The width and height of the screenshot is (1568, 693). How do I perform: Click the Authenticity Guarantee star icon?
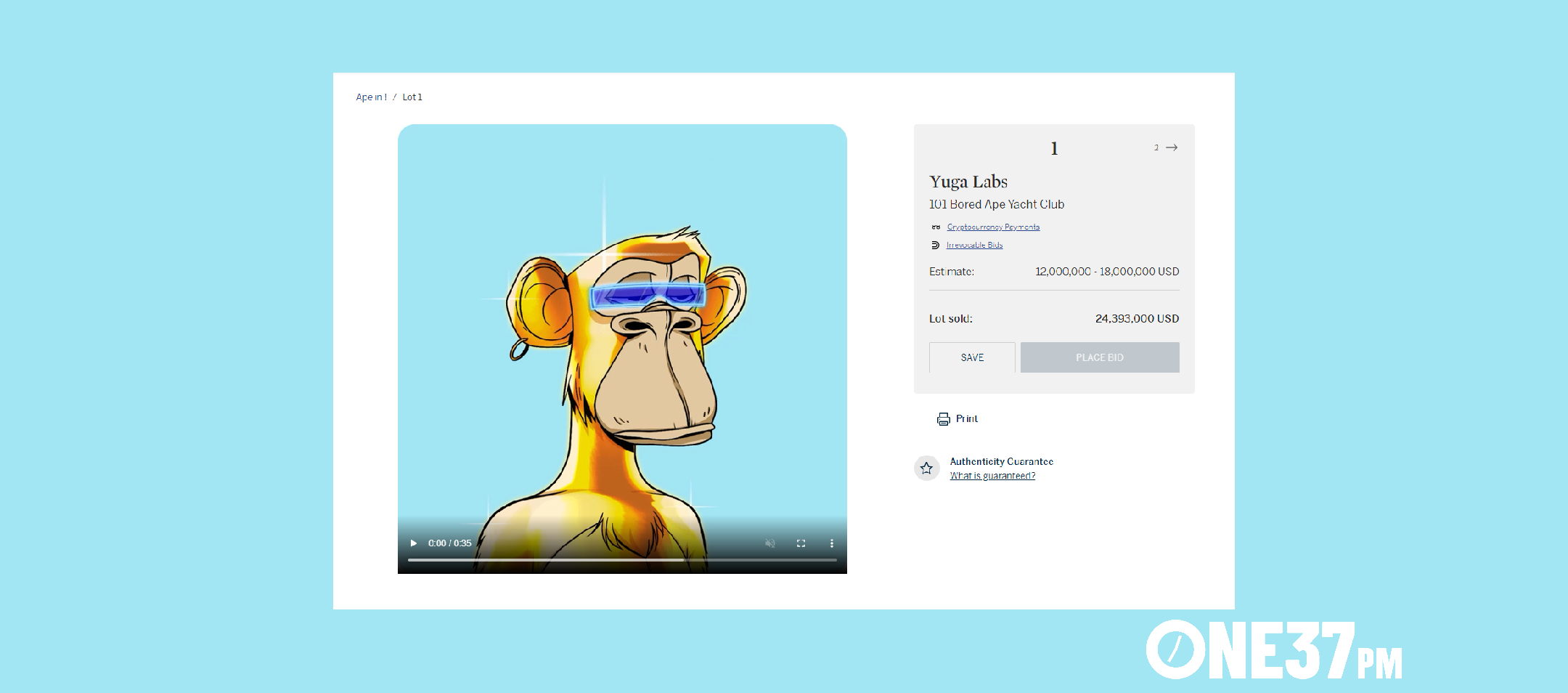(926, 469)
